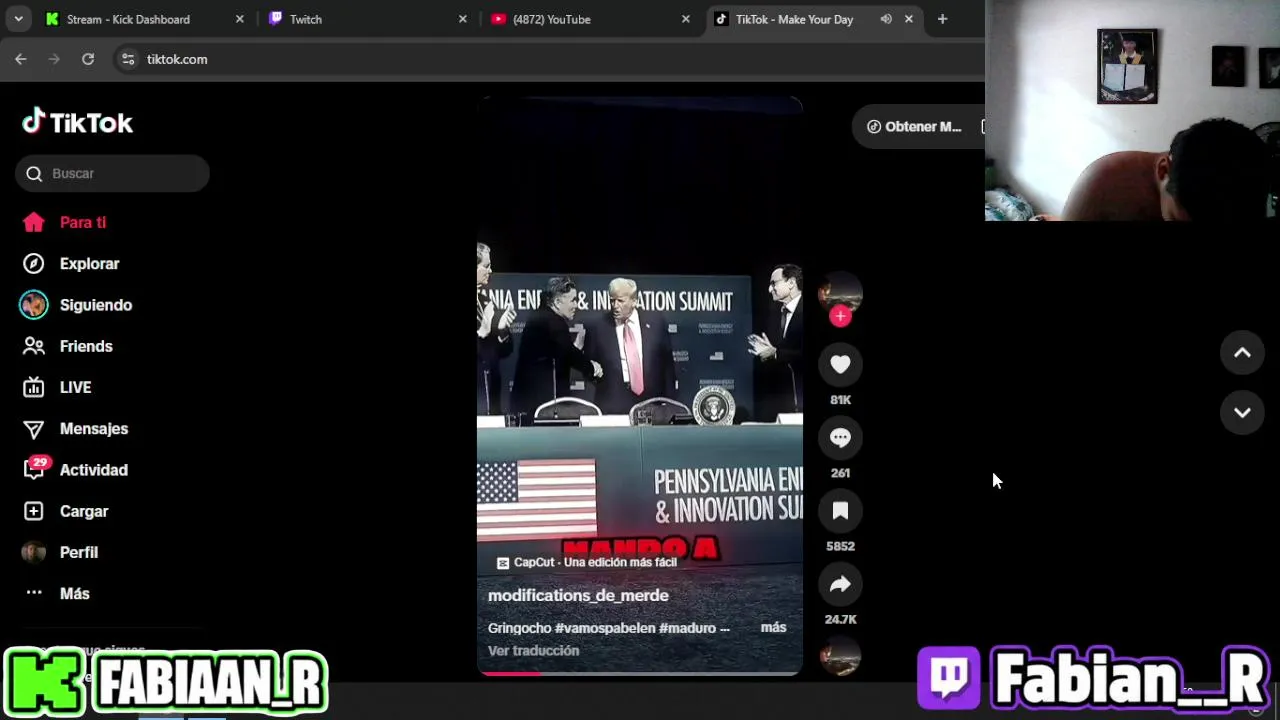Click the video player area
The height and width of the screenshot is (720, 1280).
pyautogui.click(x=640, y=386)
